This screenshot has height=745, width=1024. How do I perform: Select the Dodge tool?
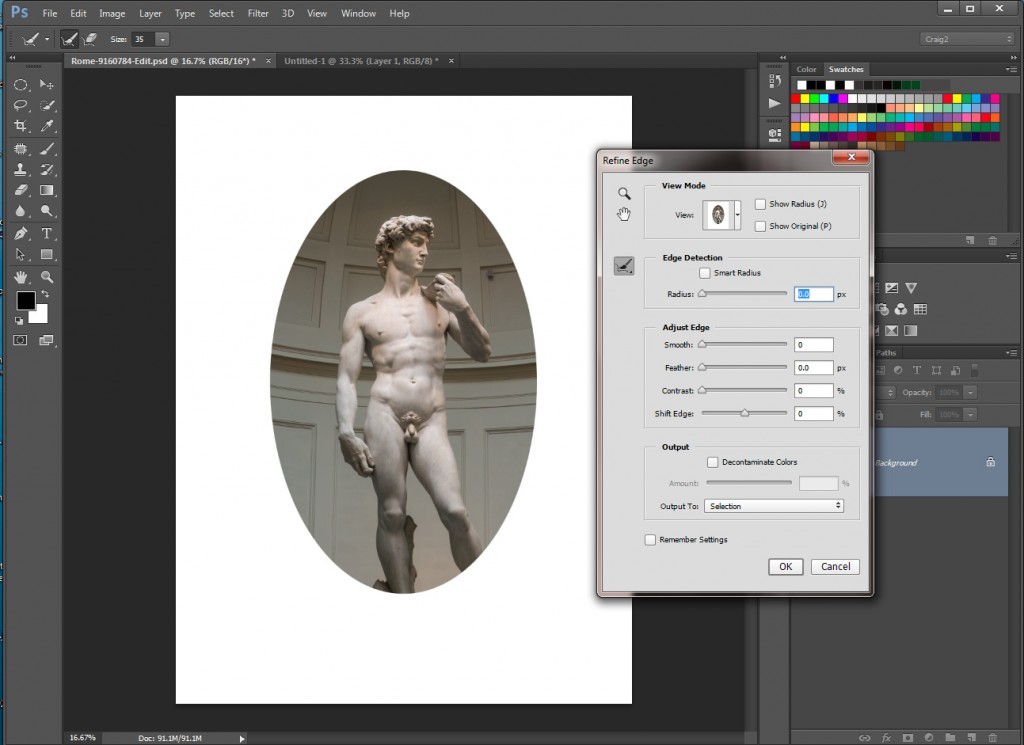46,211
